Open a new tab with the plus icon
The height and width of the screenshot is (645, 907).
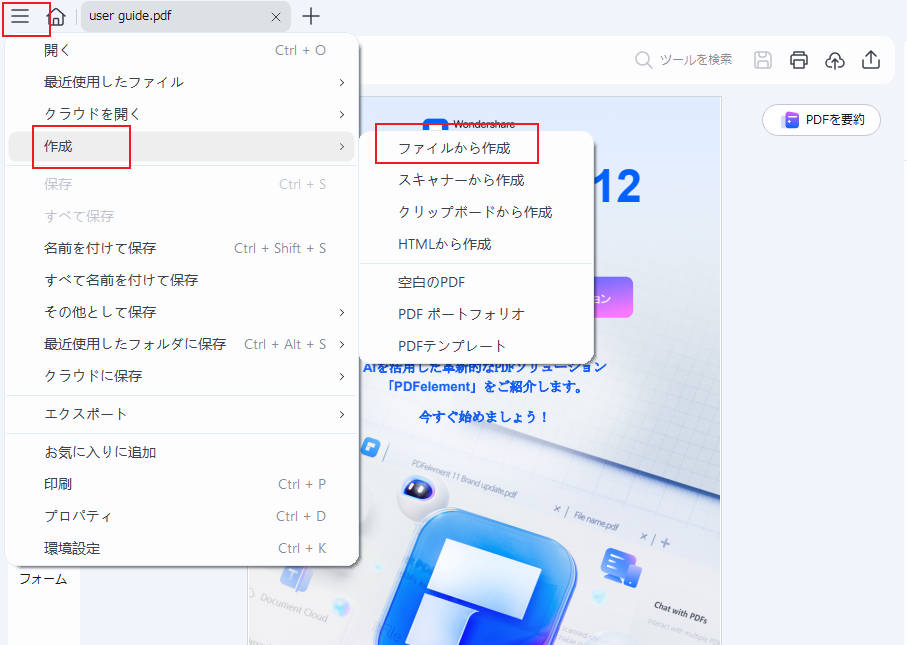coord(311,17)
